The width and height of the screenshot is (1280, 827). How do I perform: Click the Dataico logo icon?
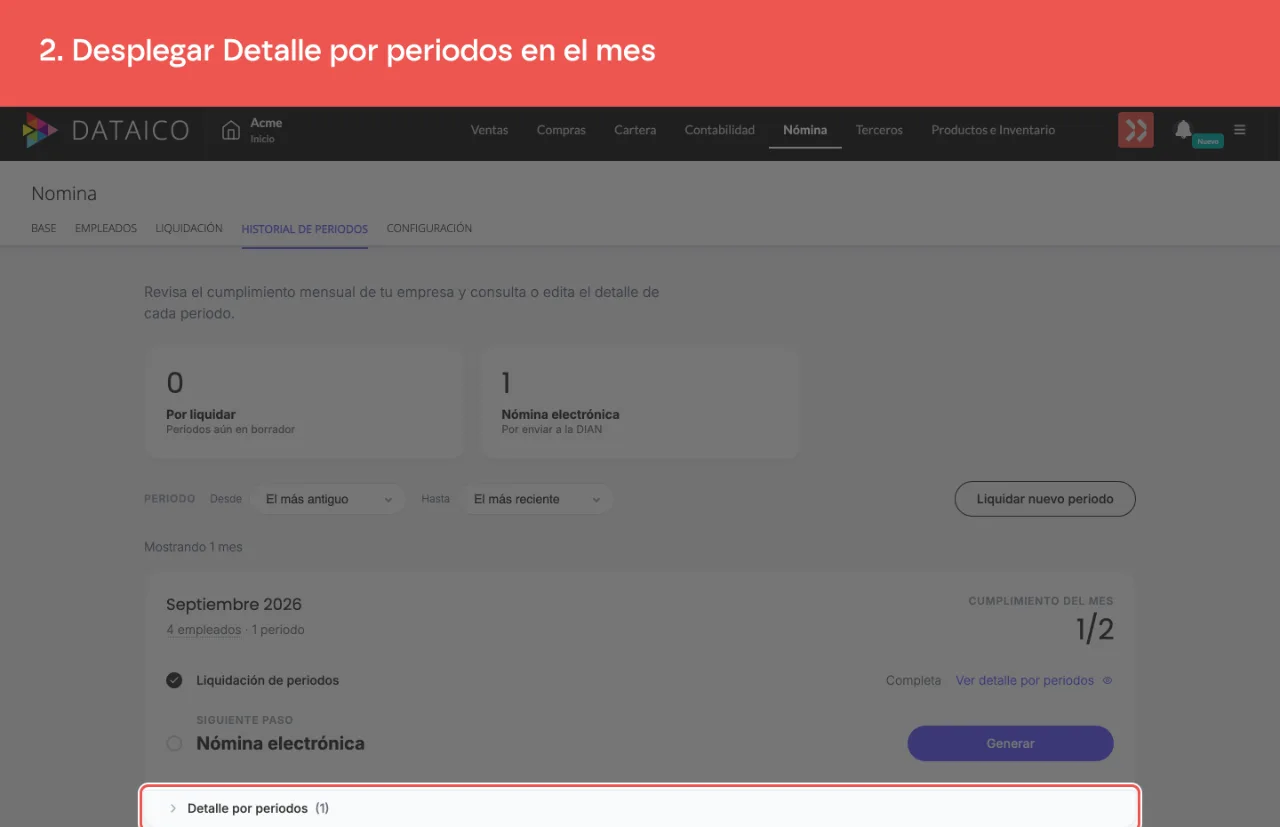point(40,130)
